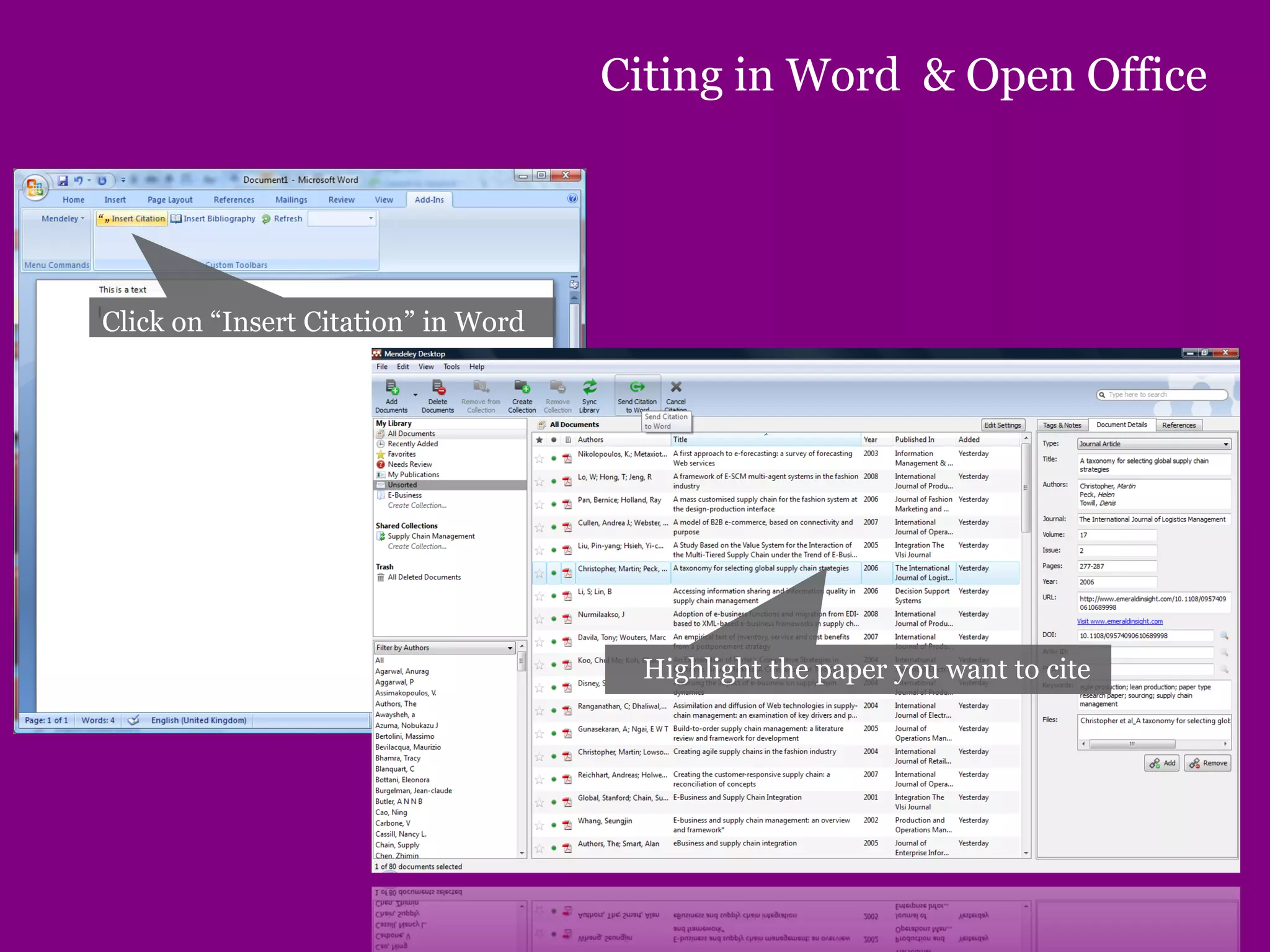Open Mendeley Help menu
Screen dimensions: 1270x952
(x=476, y=367)
